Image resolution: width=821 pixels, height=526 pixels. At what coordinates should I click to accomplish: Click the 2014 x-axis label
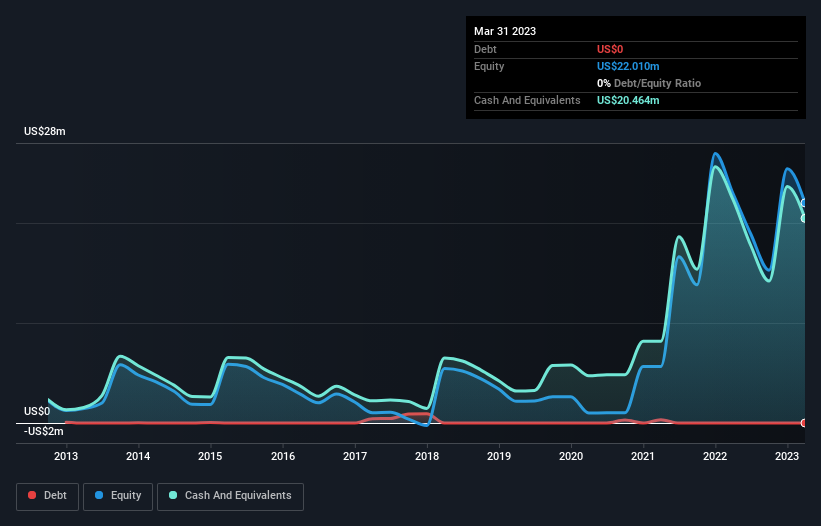[x=138, y=456]
